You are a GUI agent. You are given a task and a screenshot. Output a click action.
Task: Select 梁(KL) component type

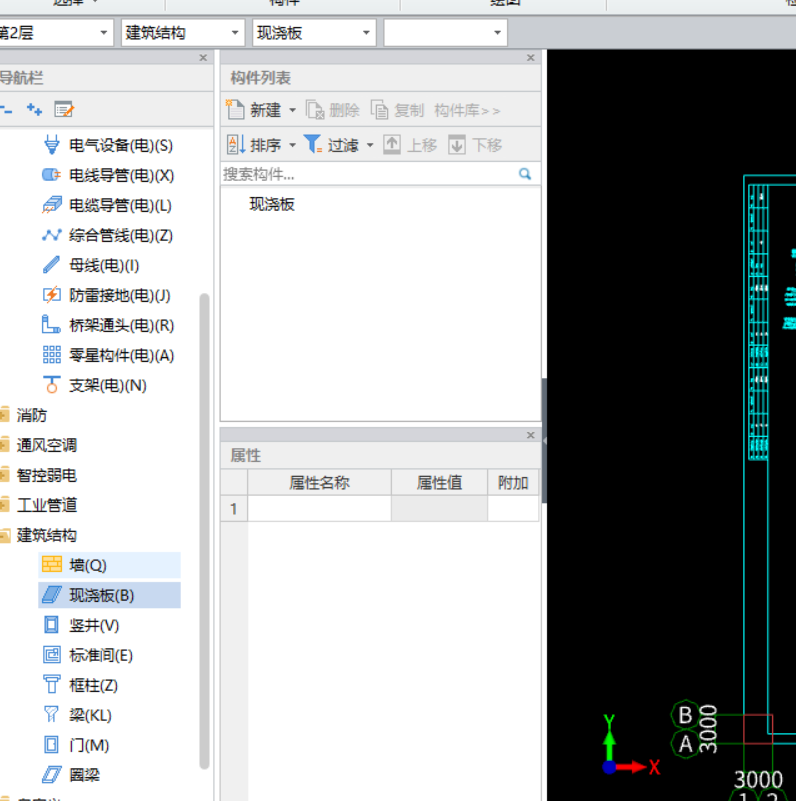click(x=78, y=715)
